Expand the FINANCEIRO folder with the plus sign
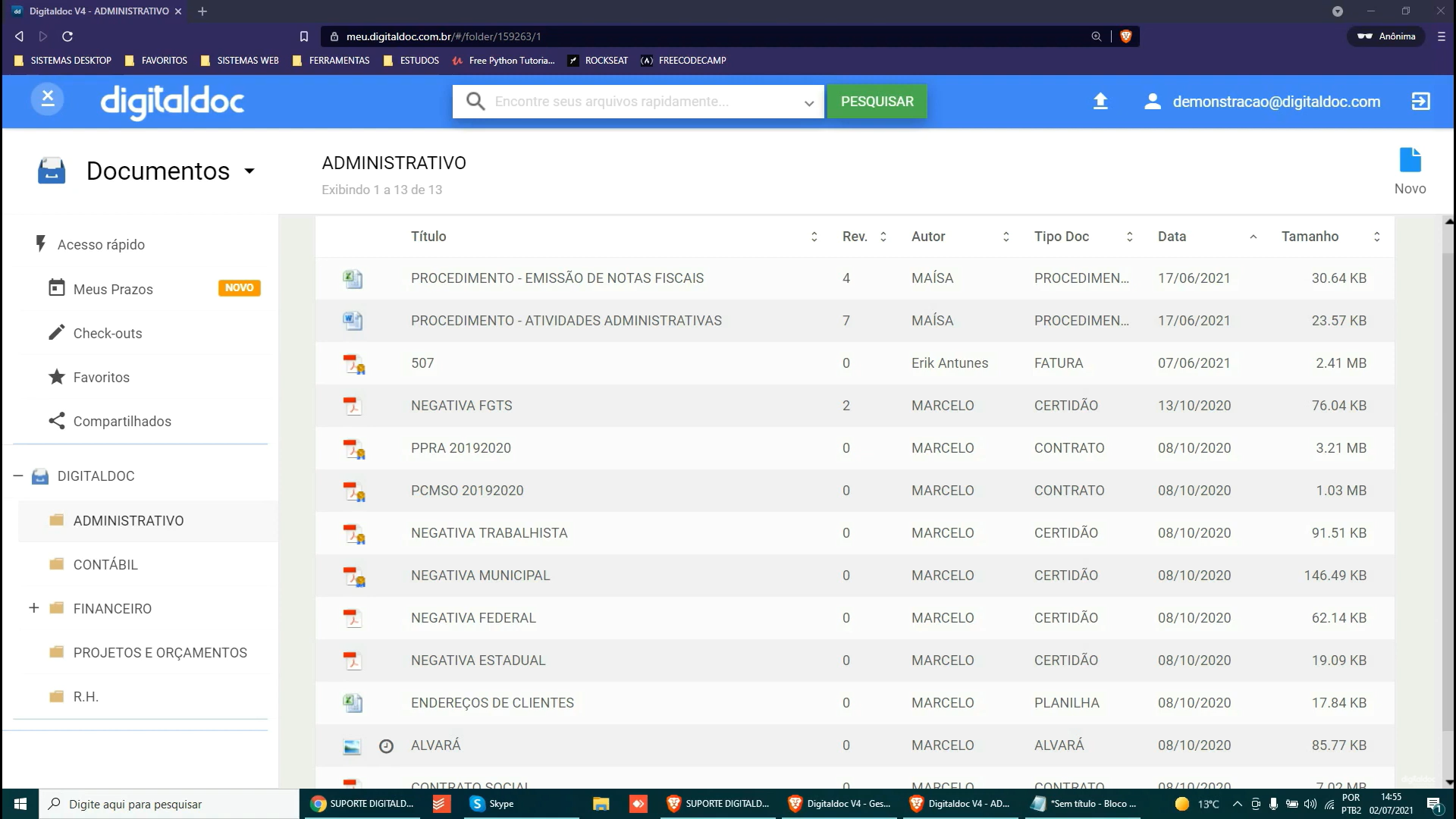The width and height of the screenshot is (1456, 819). [x=33, y=608]
